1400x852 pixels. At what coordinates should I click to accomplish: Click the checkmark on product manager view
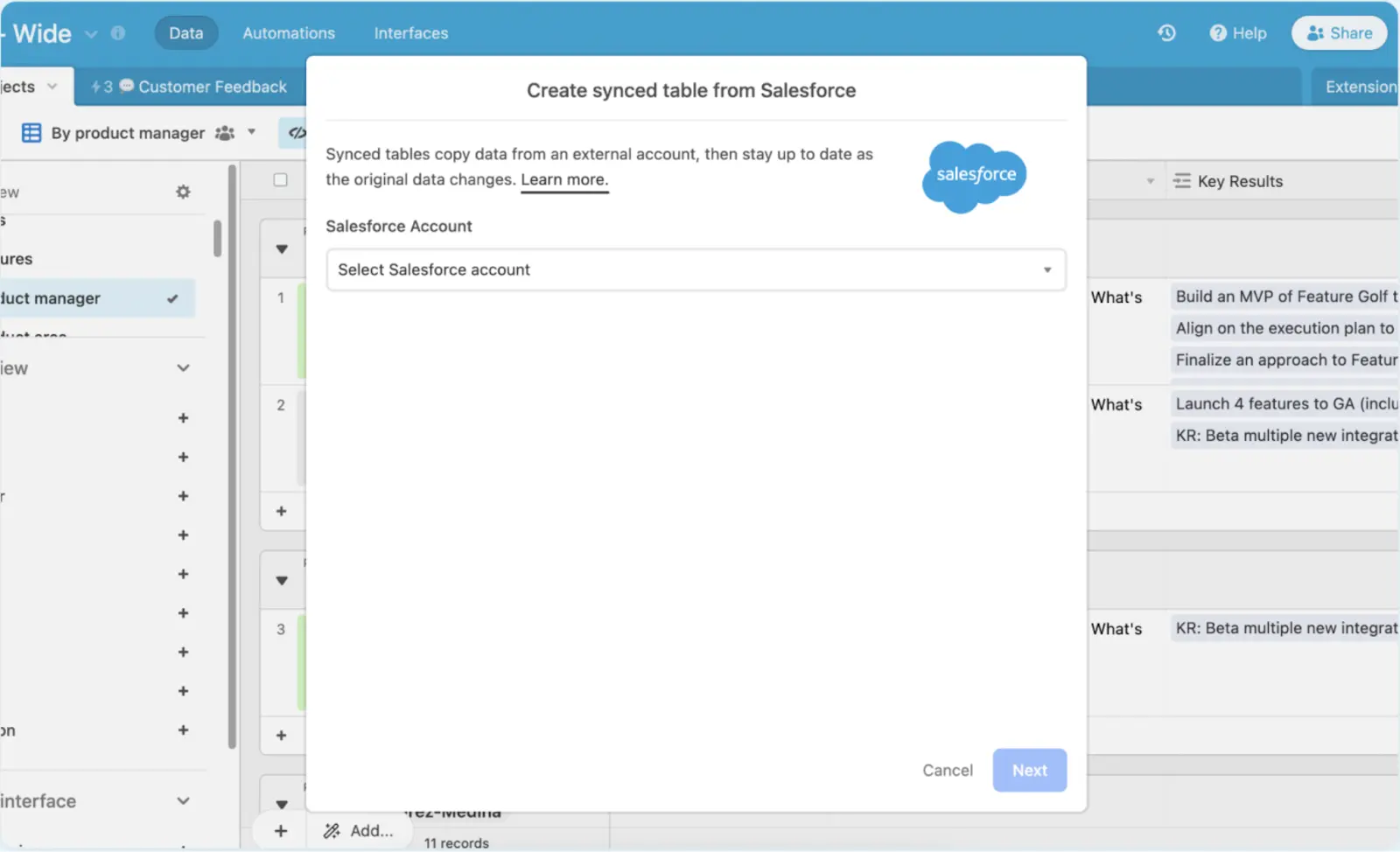pos(172,298)
